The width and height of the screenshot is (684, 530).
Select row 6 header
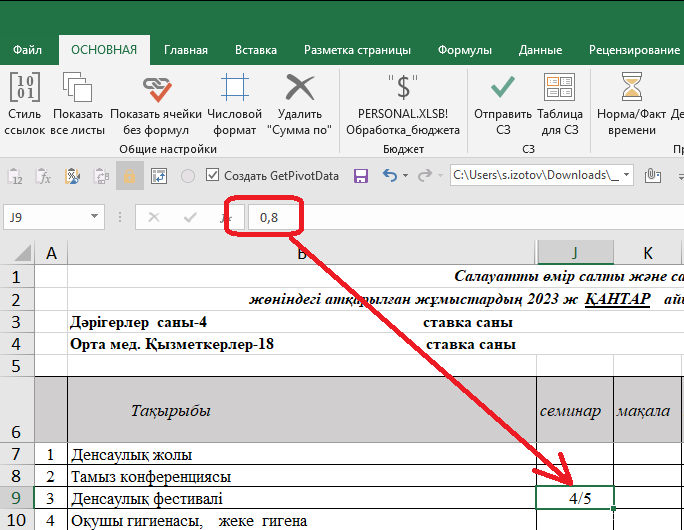(17, 410)
